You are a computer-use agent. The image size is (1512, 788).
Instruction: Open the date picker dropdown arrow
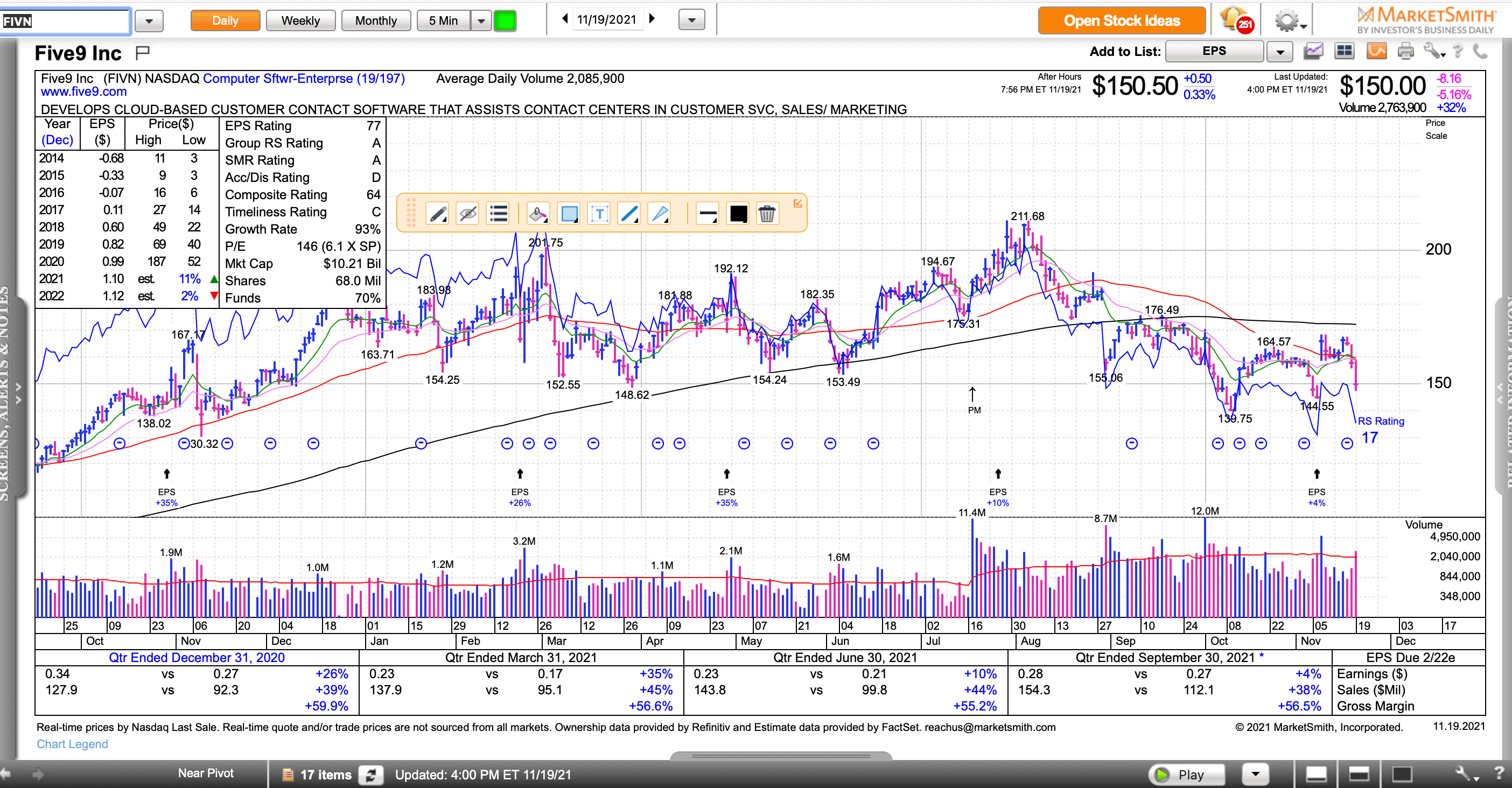(691, 20)
